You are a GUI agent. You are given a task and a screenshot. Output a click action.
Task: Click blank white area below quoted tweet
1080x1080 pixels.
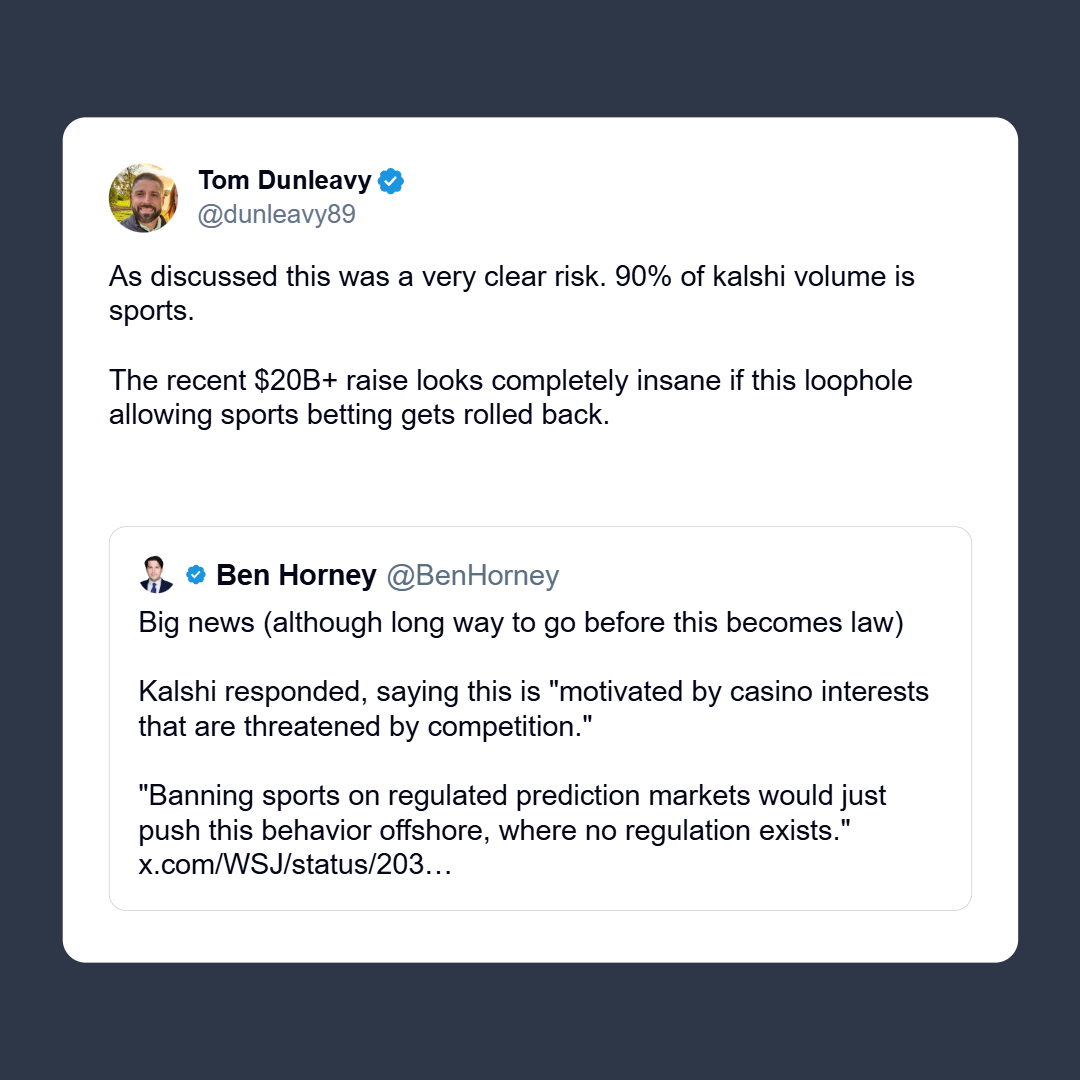point(540,937)
